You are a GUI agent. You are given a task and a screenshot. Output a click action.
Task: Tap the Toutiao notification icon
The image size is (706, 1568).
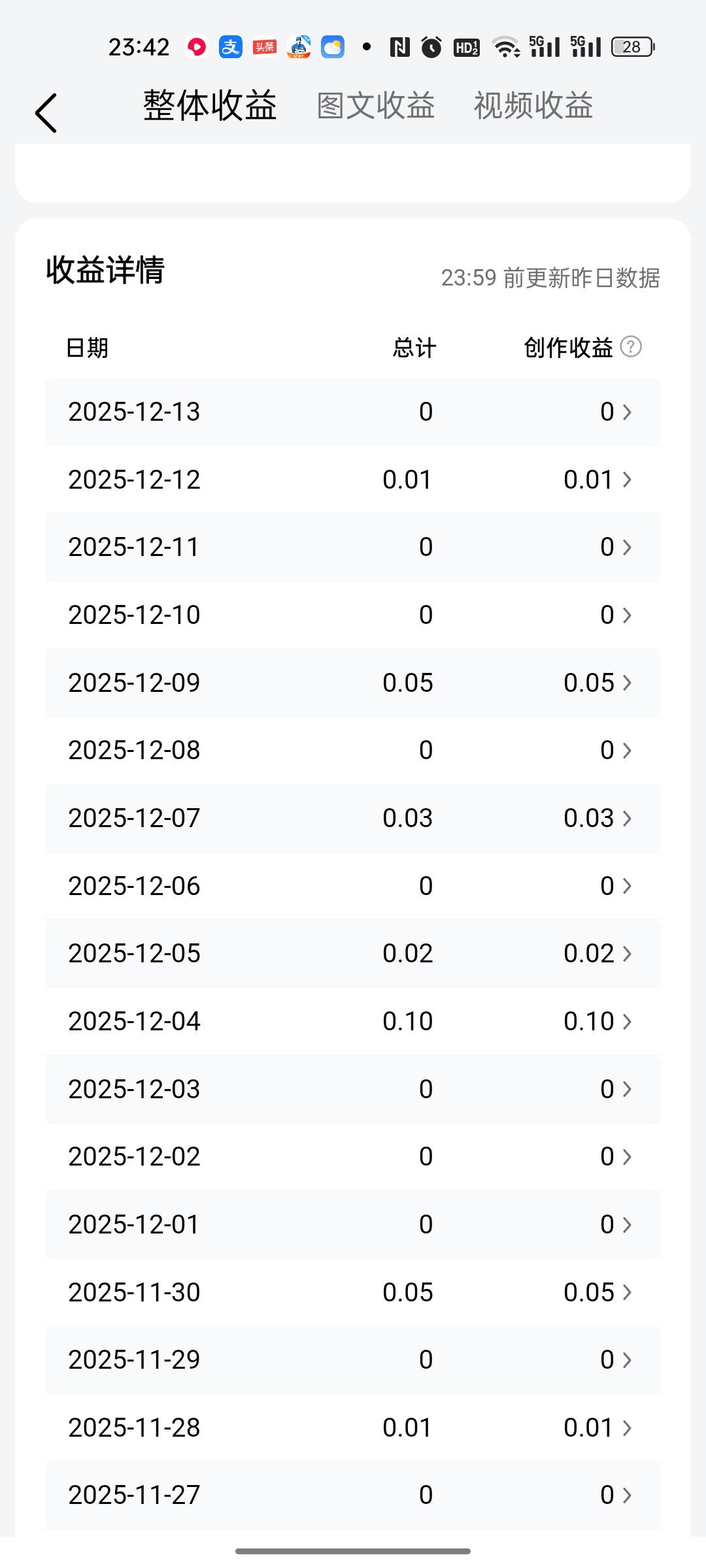[265, 47]
